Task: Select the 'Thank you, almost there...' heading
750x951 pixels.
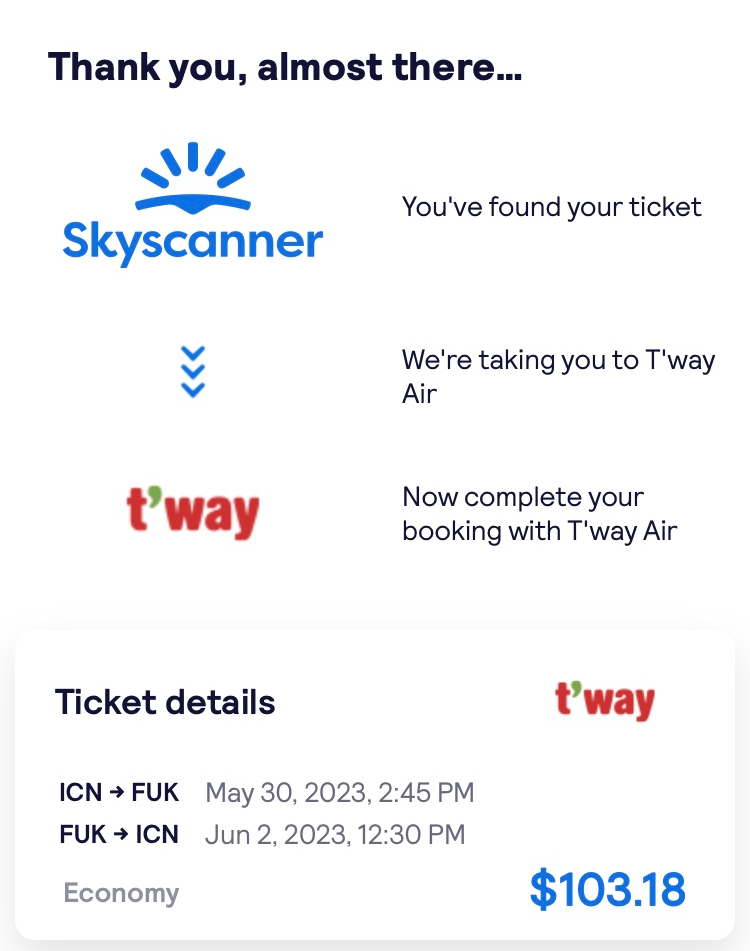Action: [x=285, y=68]
